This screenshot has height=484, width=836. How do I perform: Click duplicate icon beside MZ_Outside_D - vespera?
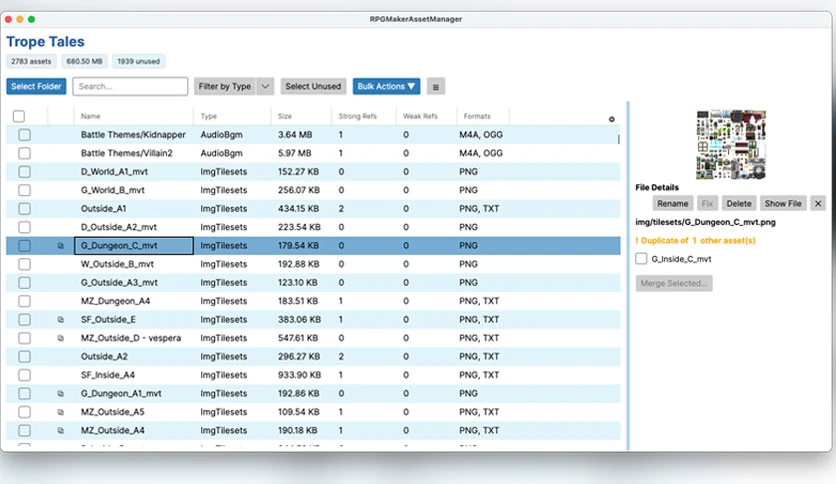pyautogui.click(x=60, y=338)
